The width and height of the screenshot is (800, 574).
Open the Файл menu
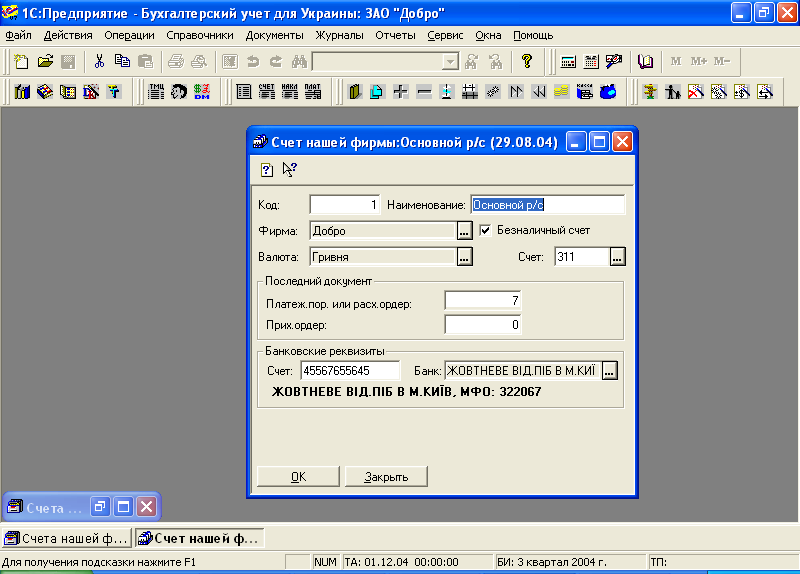coord(18,35)
